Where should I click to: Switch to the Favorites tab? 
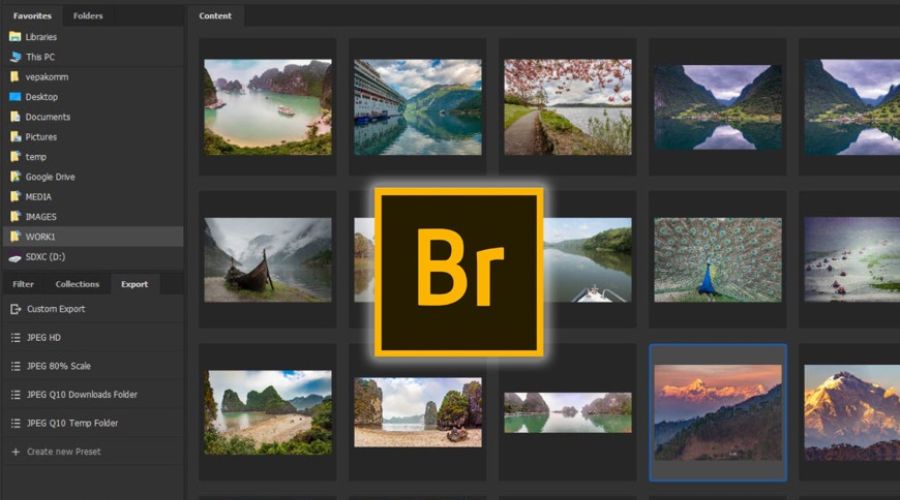32,16
